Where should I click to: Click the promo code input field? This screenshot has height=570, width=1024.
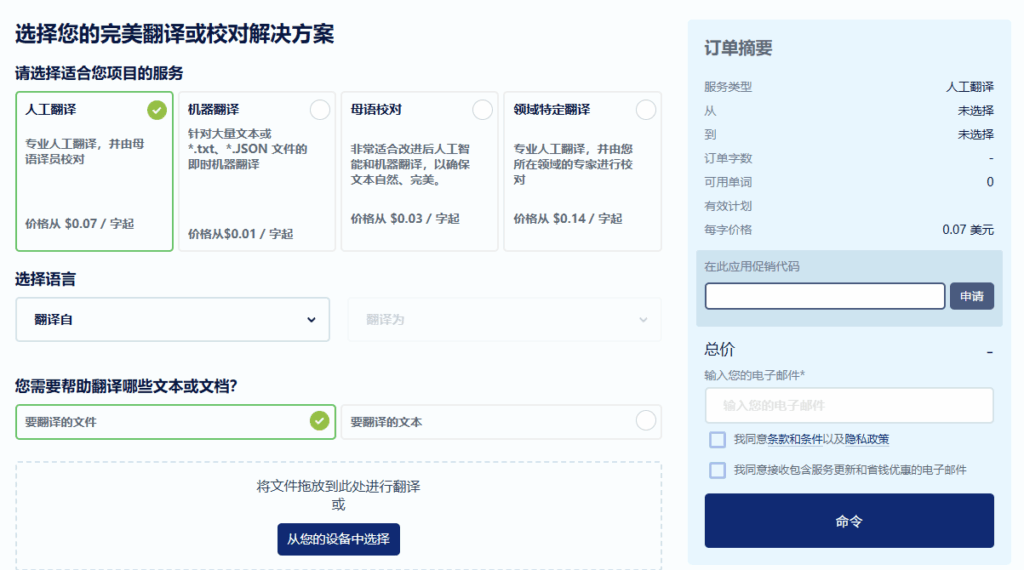point(824,296)
